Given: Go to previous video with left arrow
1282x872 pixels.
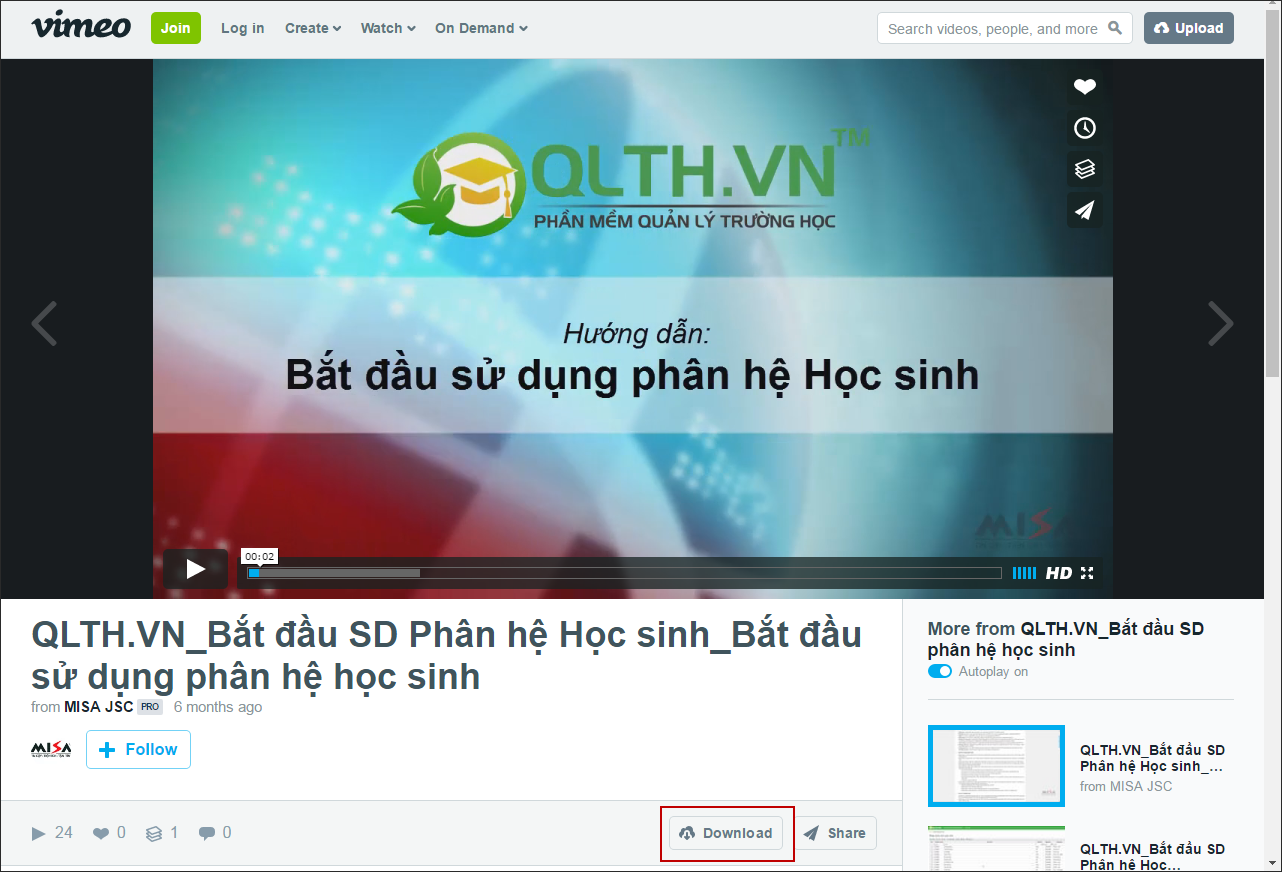Looking at the screenshot, I should [x=44, y=323].
